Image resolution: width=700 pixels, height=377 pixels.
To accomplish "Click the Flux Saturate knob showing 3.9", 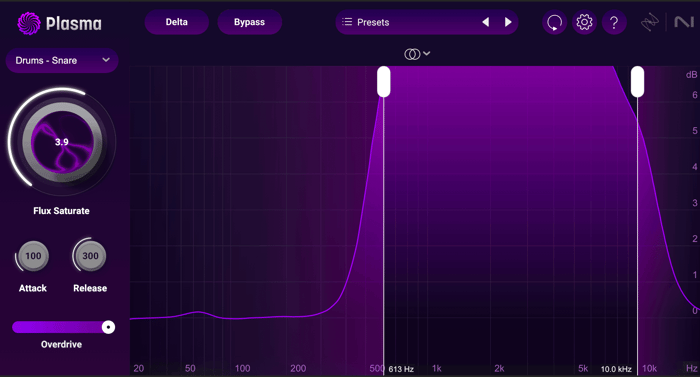I will (x=62, y=142).
